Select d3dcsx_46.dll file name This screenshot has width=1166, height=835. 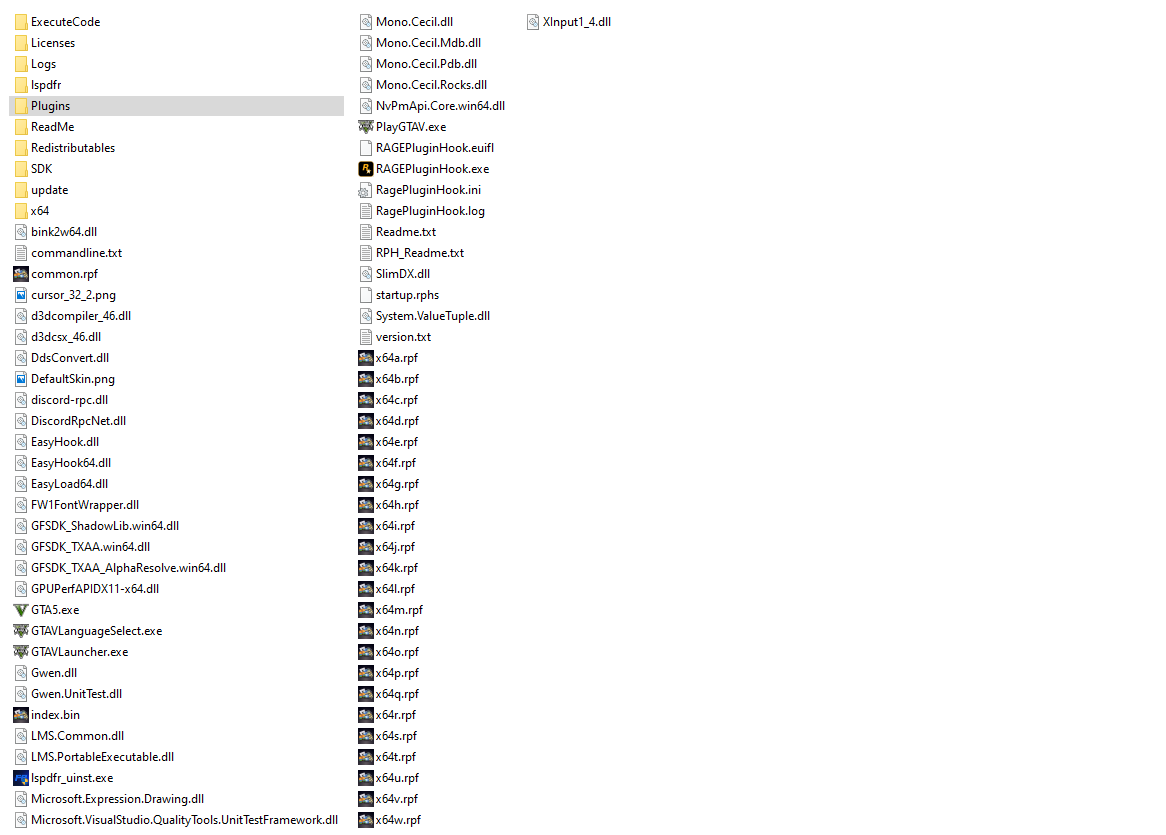pos(66,337)
